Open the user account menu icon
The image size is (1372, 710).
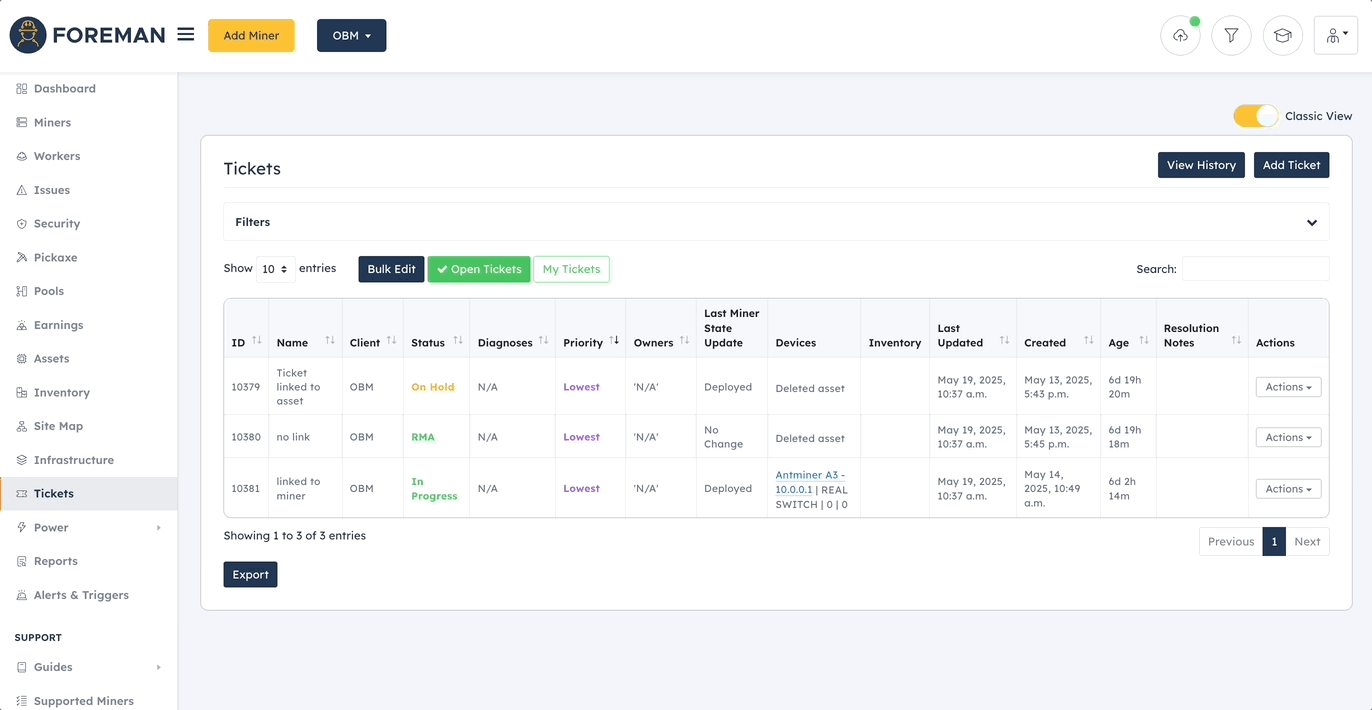[x=1336, y=36]
